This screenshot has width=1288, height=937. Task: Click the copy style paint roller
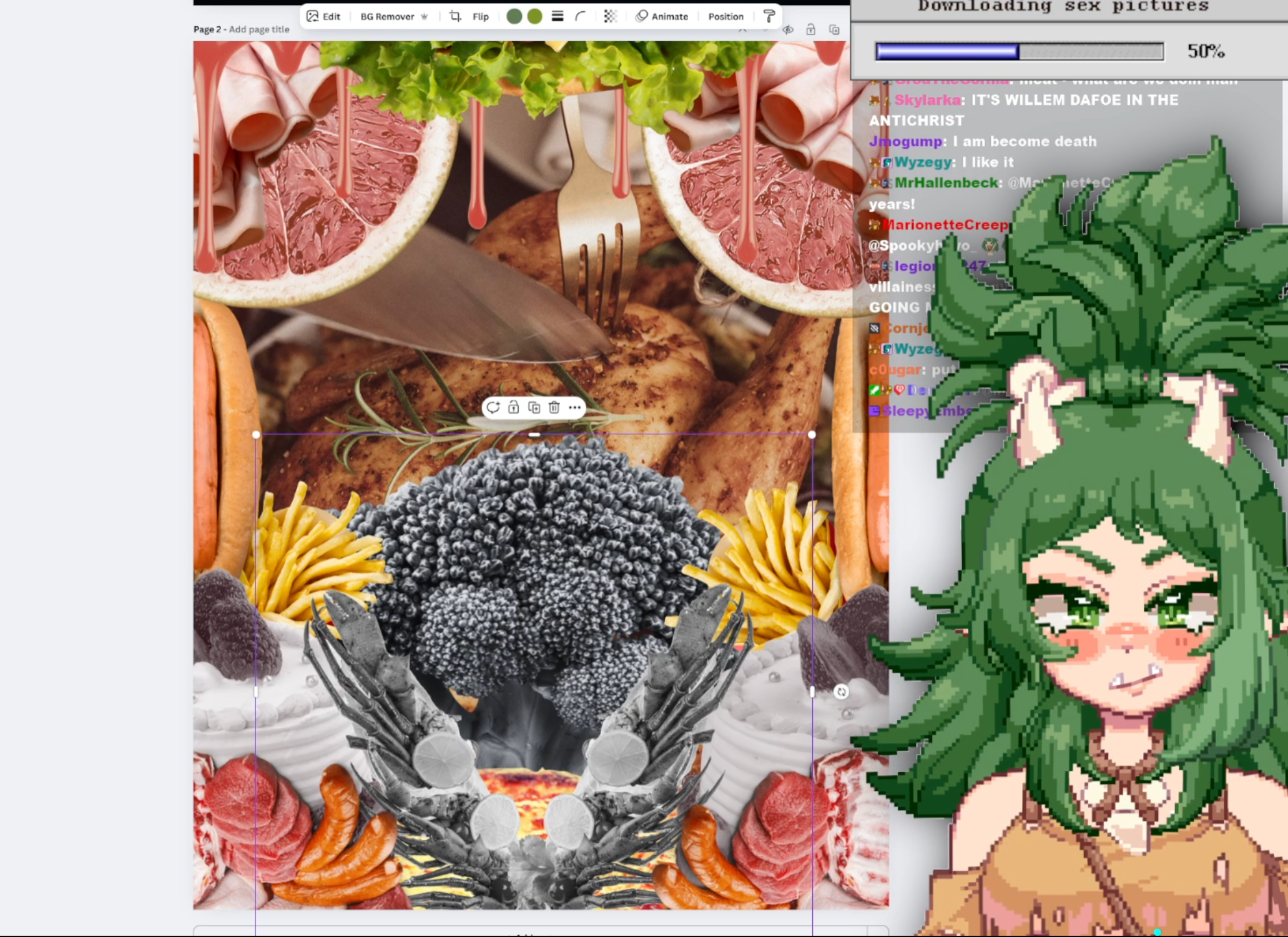(x=769, y=16)
